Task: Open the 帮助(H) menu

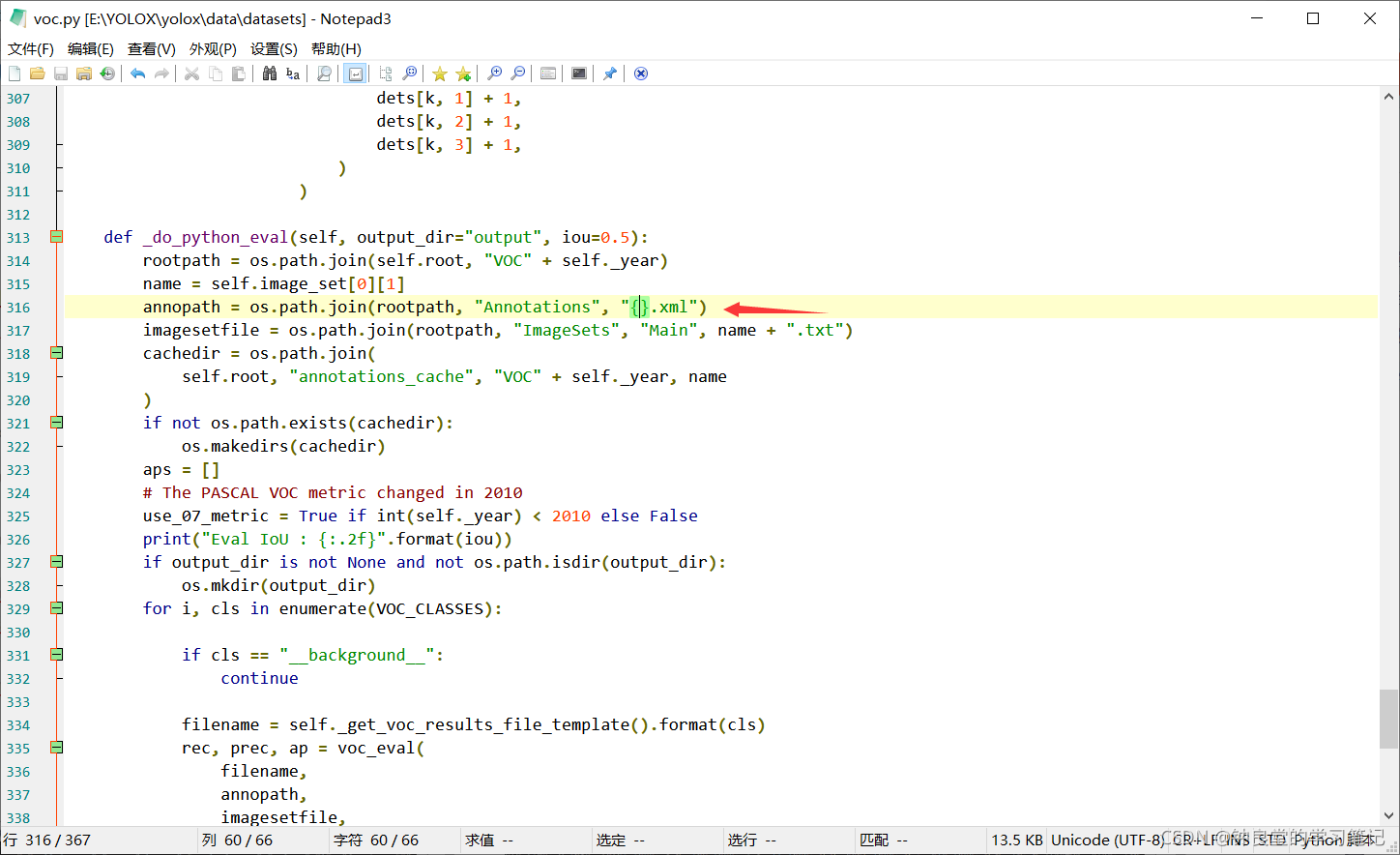Action: pos(336,48)
